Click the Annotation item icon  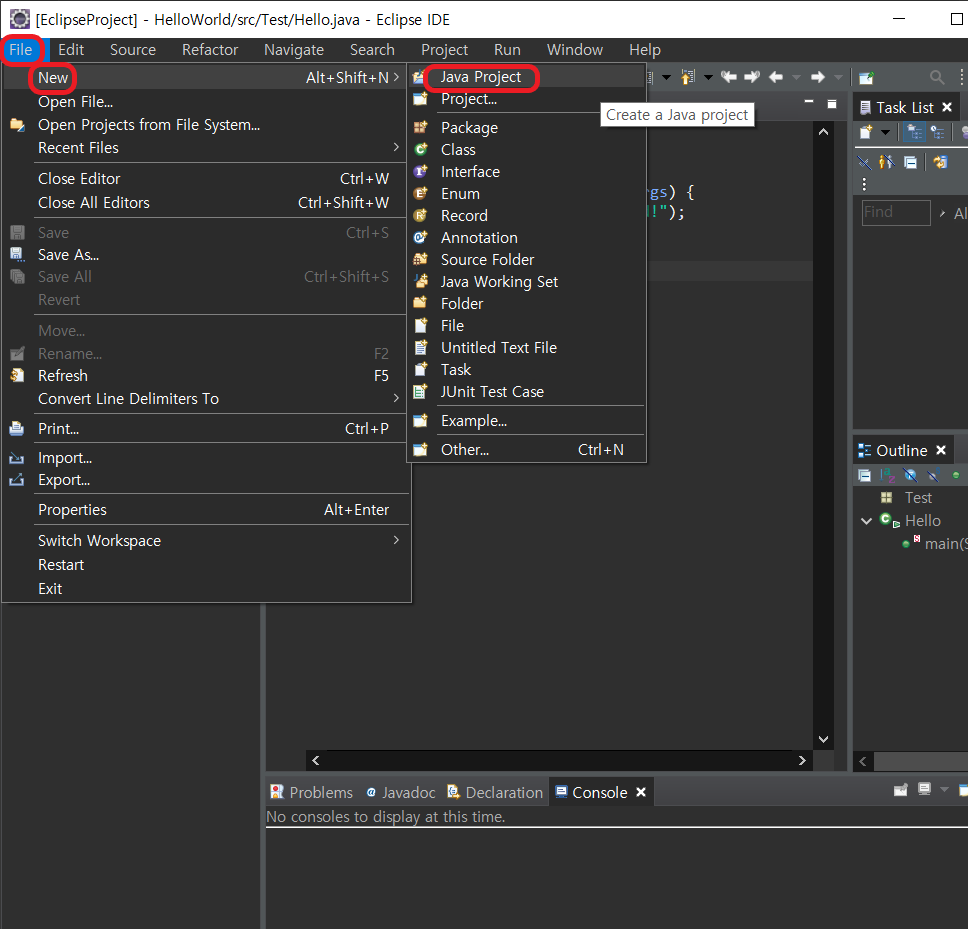[421, 238]
